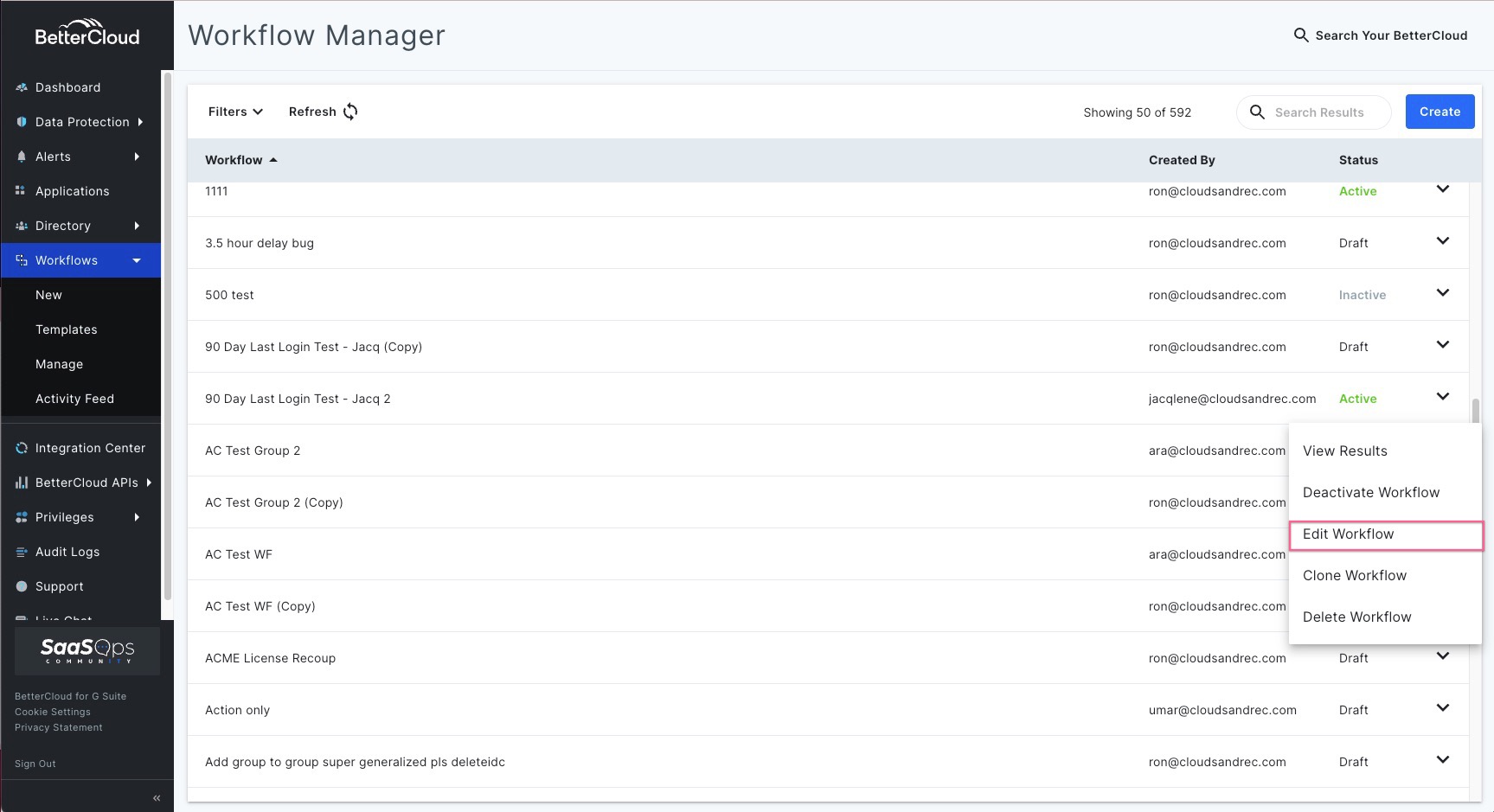Viewport: 1494px width, 812px height.
Task: Click the BetterCloud APIs chart icon
Action: (21, 483)
